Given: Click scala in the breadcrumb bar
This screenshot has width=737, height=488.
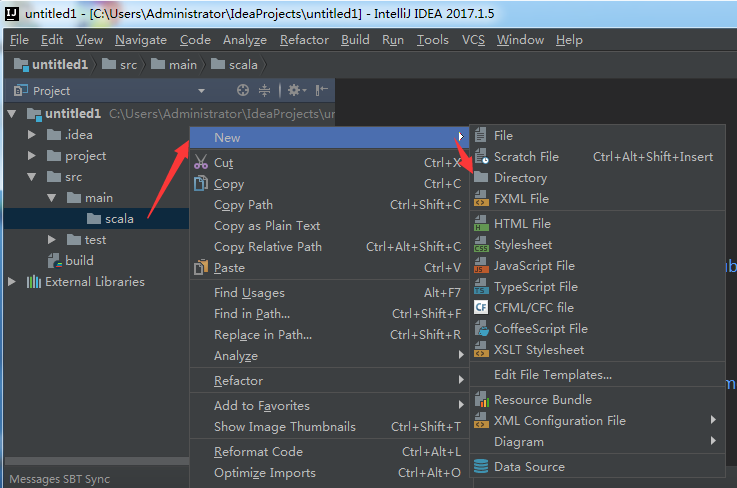Looking at the screenshot, I should [235, 64].
